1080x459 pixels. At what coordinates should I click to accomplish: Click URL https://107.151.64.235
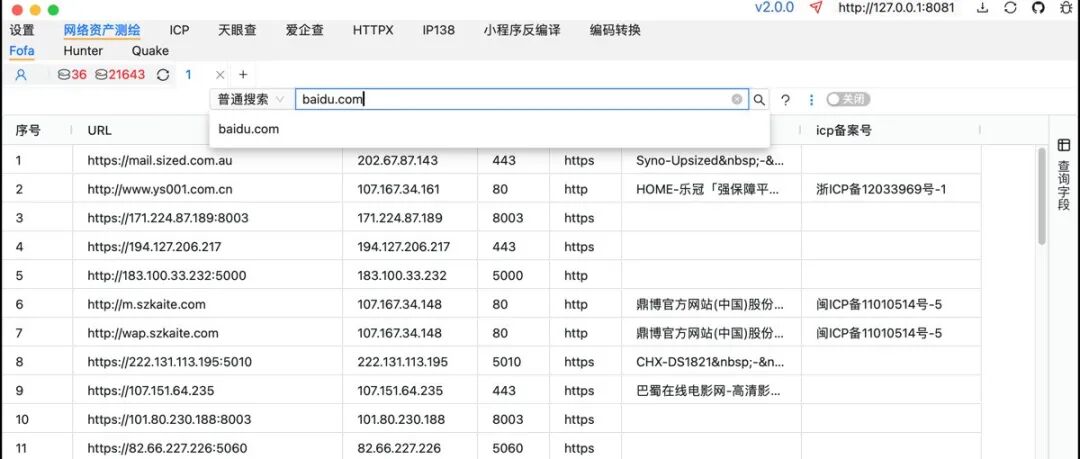click(150, 391)
